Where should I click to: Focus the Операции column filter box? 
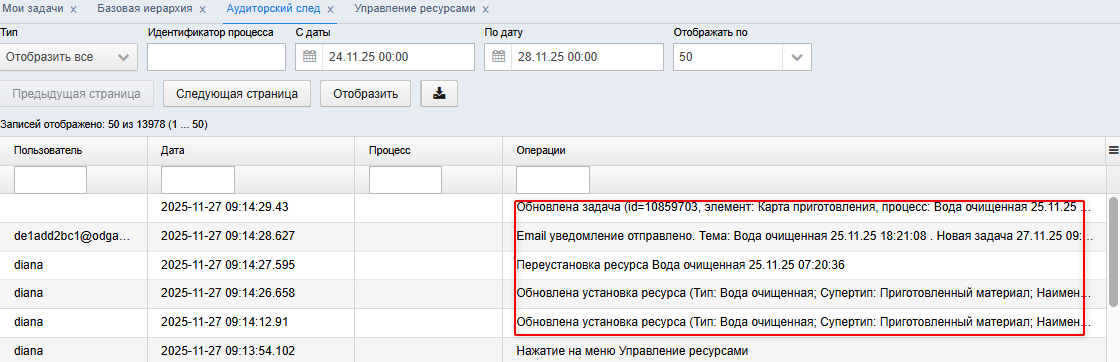tap(553, 180)
